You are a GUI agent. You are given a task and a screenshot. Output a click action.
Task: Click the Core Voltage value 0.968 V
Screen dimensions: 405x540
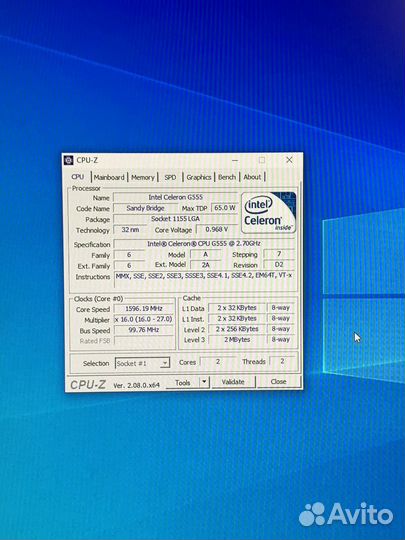pos(217,229)
